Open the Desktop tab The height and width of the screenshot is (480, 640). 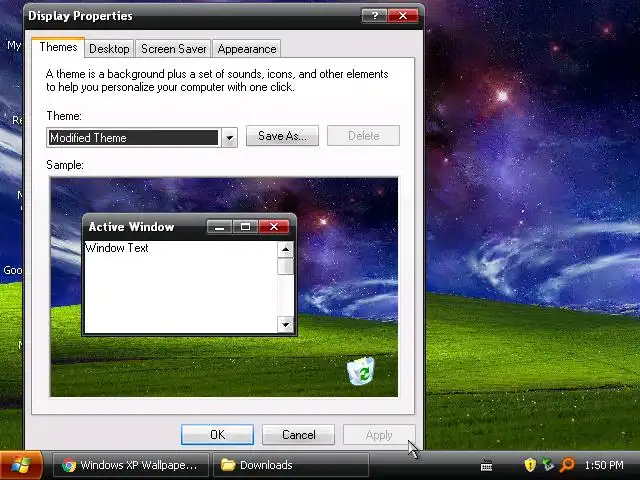point(109,49)
